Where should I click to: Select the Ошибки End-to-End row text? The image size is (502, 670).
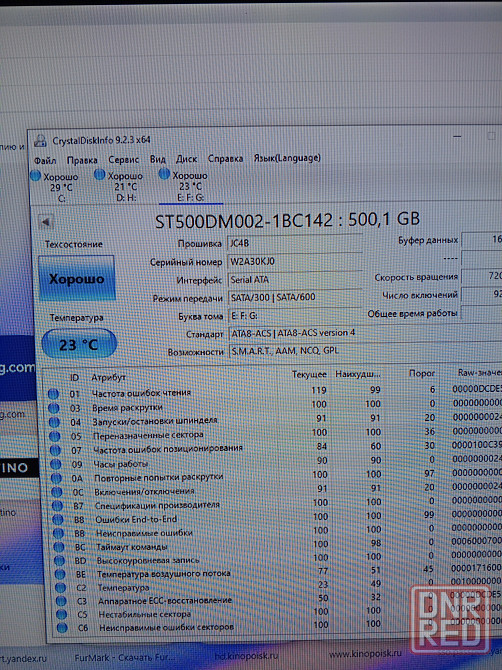pyautogui.click(x=136, y=520)
